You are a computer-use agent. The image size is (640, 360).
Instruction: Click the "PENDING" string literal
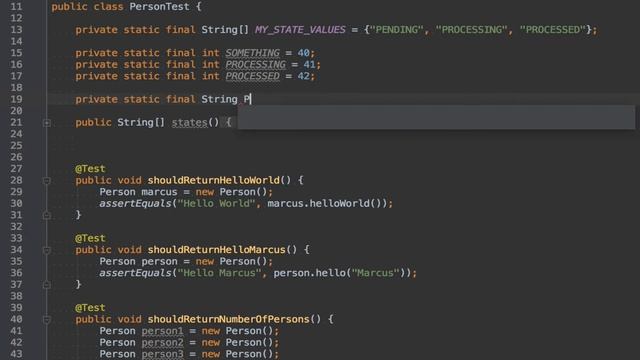(x=396, y=30)
